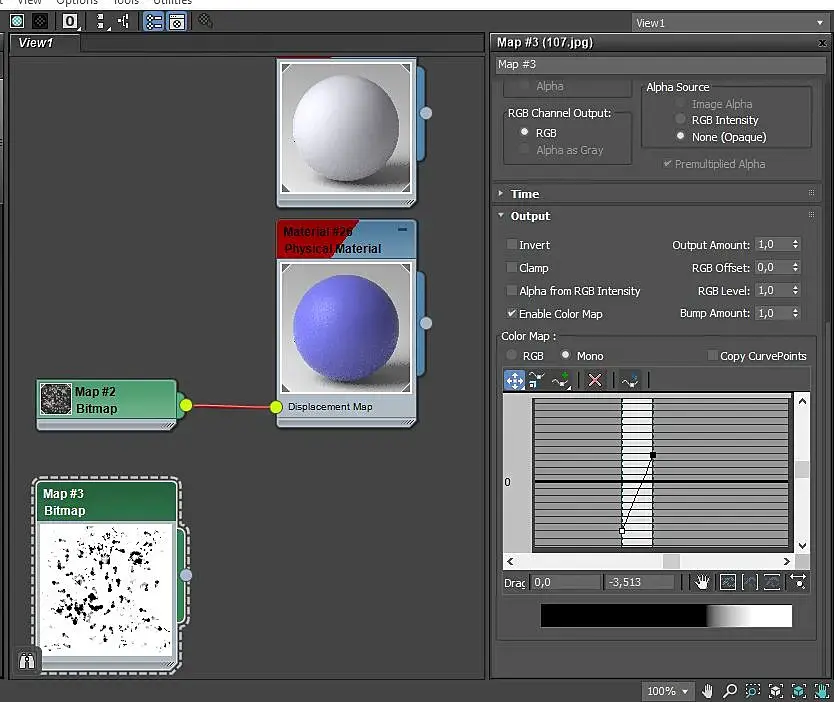Adjust the Bump Amount spinner arrows
The height and width of the screenshot is (702, 834).
coord(795,313)
